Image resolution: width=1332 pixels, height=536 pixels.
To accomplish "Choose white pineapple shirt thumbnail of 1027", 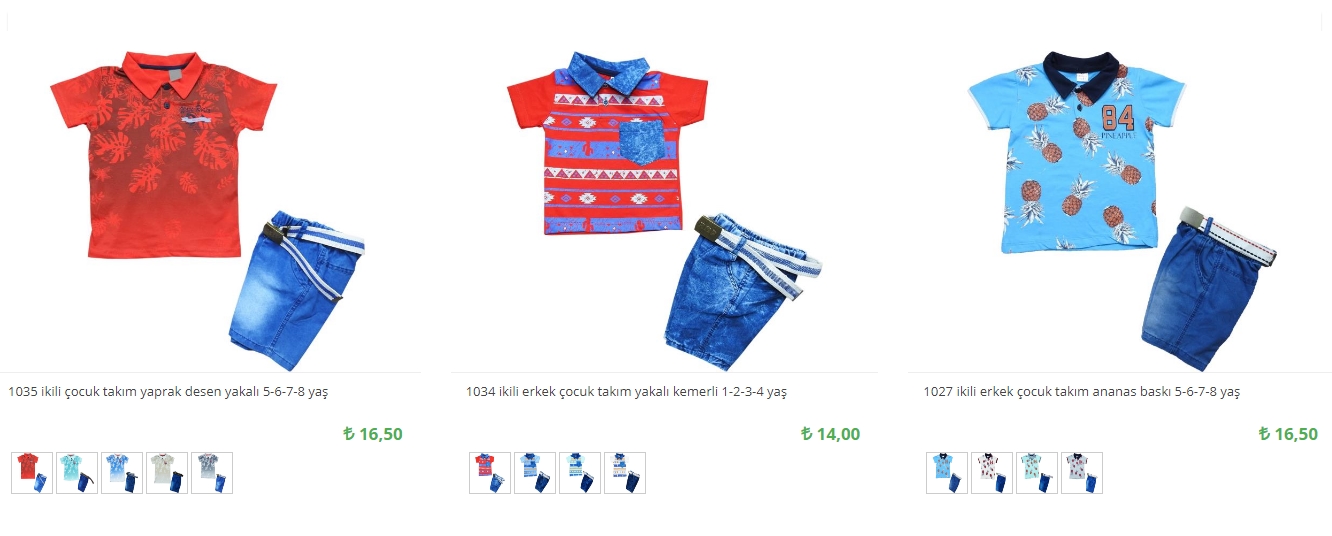I will (x=992, y=473).
